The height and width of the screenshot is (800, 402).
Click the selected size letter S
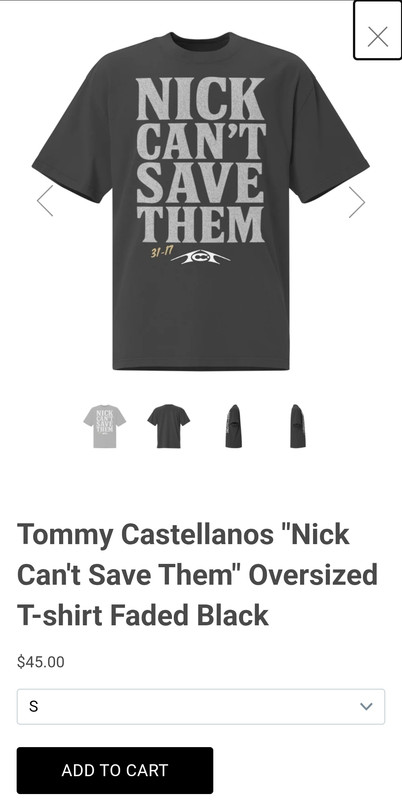[x=34, y=707]
